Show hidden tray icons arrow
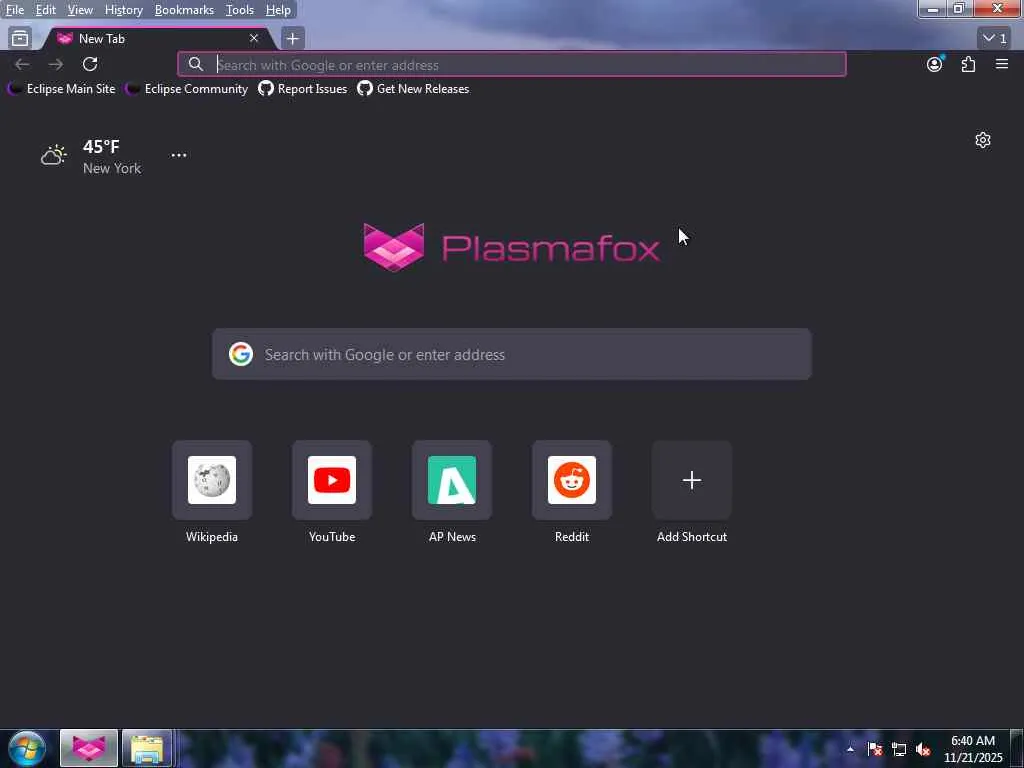Screen dimensions: 1024x768 pos(850,749)
